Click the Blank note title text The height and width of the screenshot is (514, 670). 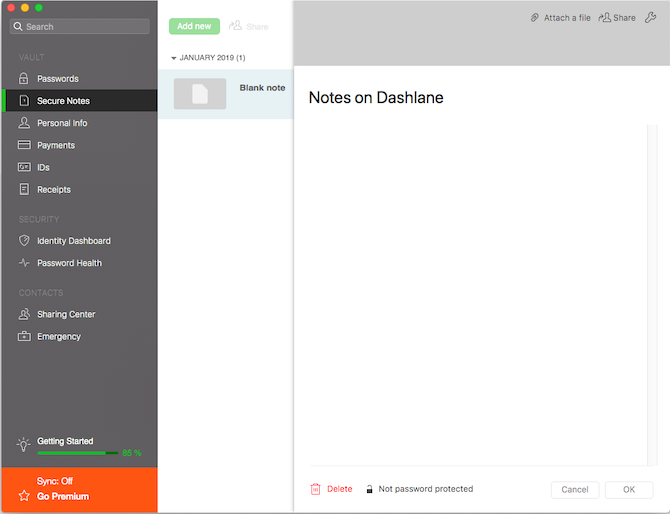(262, 88)
